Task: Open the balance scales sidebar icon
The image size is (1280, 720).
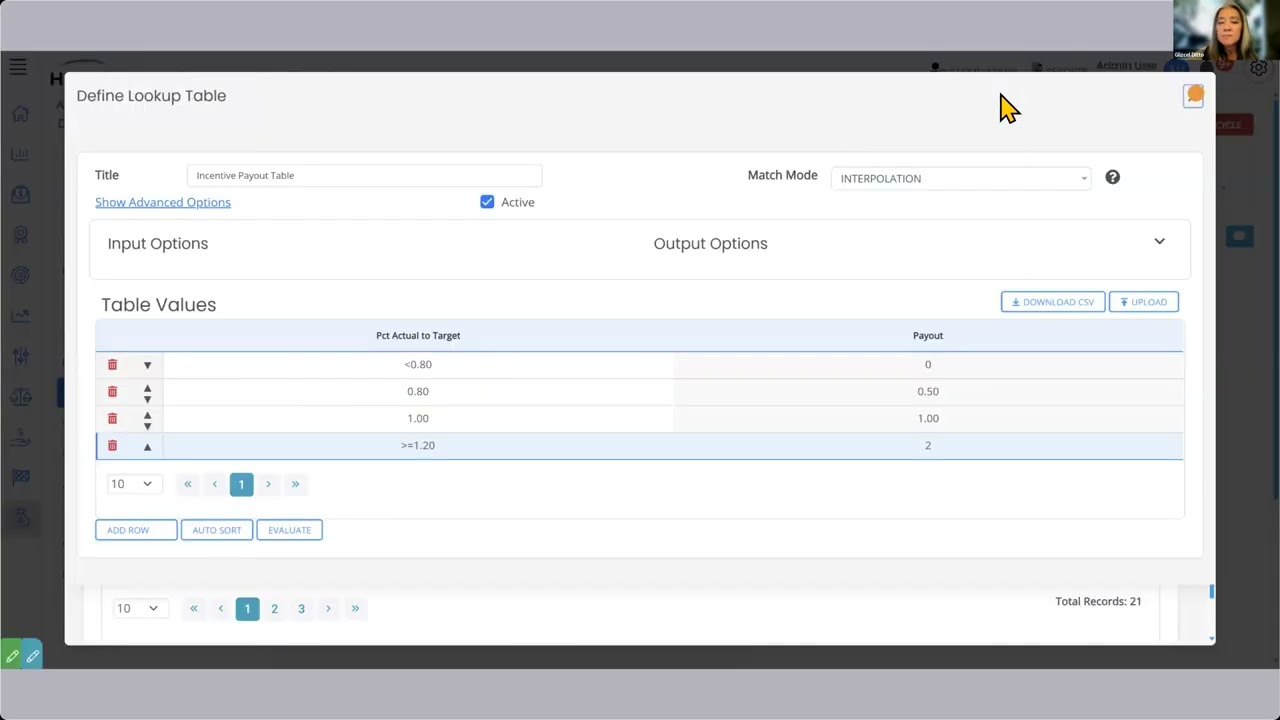Action: [20, 397]
